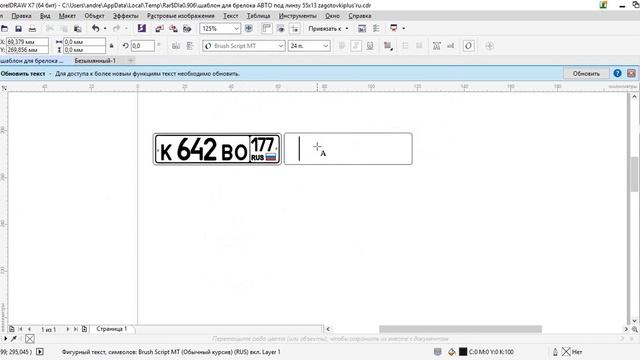Click the Print icon

[x=32, y=29]
